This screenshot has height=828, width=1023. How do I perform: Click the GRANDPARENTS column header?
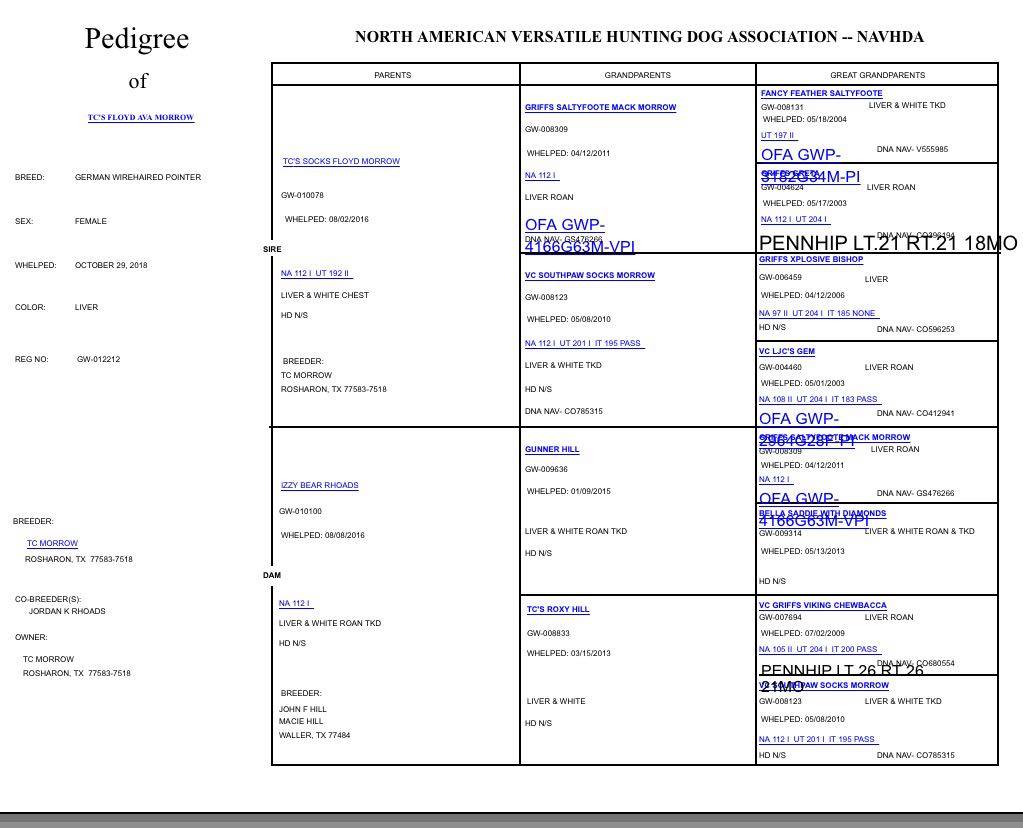[637, 75]
